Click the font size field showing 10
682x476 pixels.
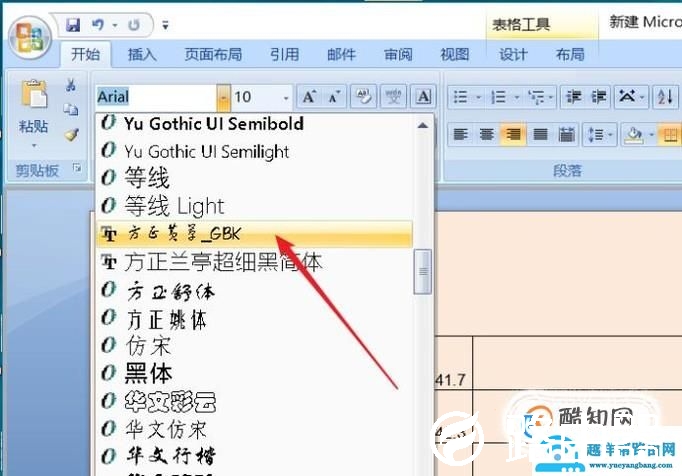pyautogui.click(x=257, y=97)
